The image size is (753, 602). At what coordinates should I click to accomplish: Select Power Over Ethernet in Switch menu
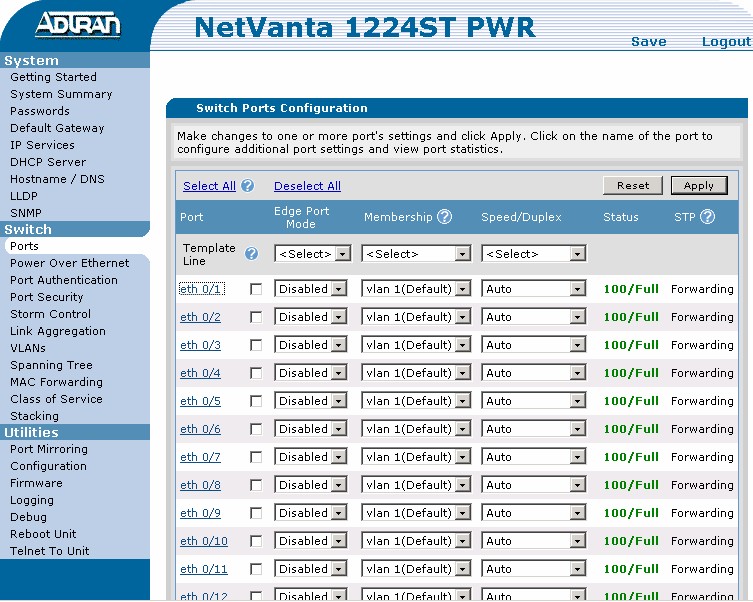coord(70,263)
